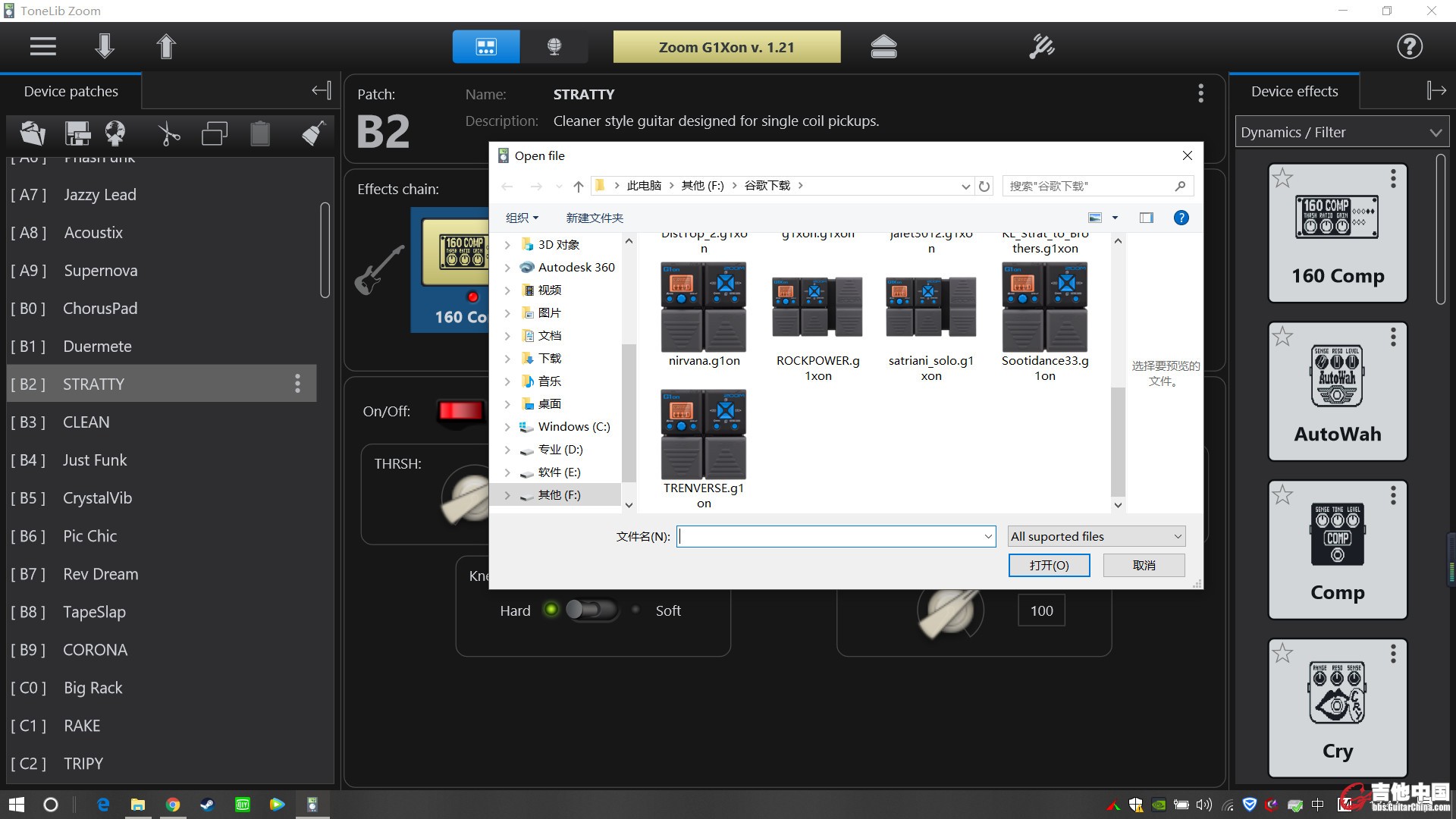Click the 搜索"谷歌下载" search box

click(x=1097, y=186)
